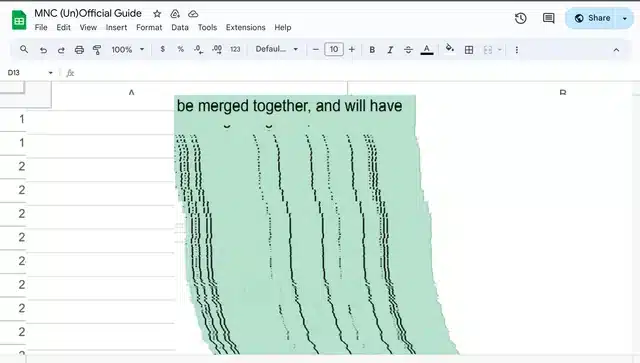Toggle bold formatting
640x363 pixels.
click(372, 50)
